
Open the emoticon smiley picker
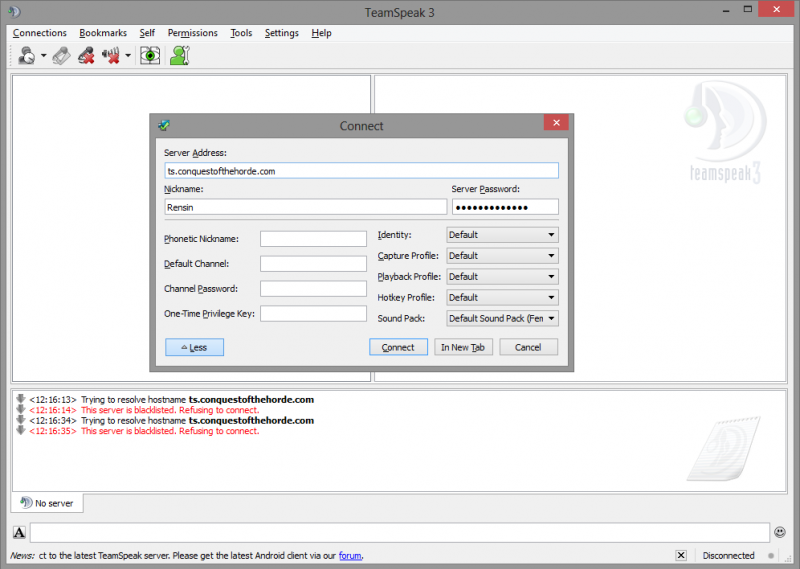point(780,532)
